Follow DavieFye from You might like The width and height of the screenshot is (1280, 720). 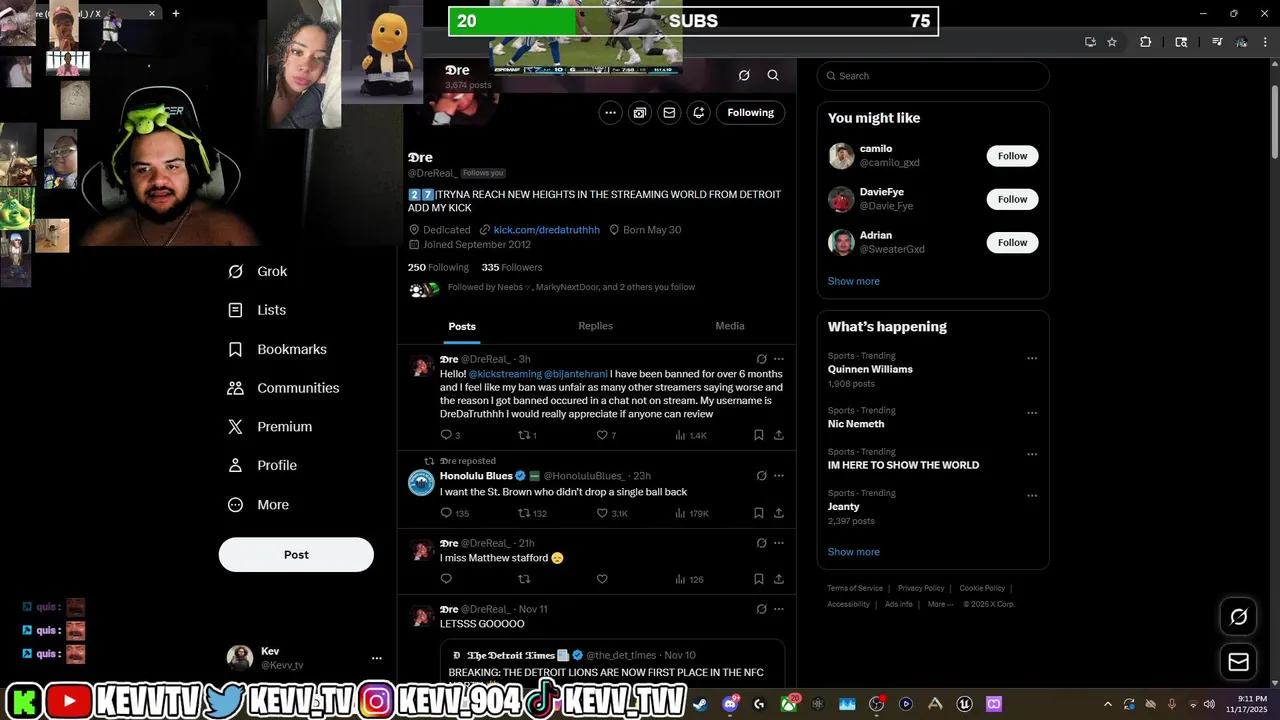[x=1012, y=199]
